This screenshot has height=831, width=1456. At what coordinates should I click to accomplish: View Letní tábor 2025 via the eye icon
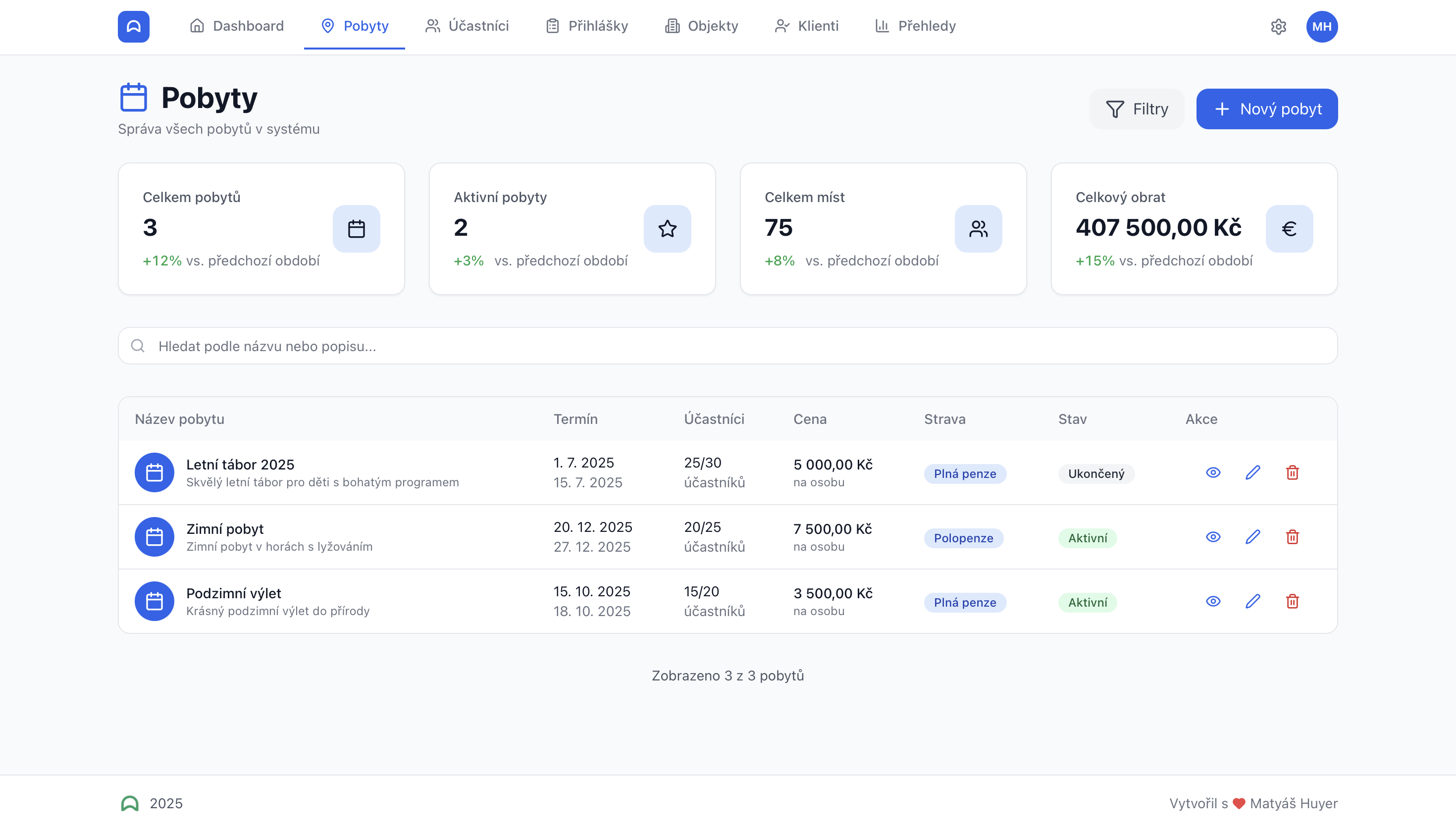1213,472
